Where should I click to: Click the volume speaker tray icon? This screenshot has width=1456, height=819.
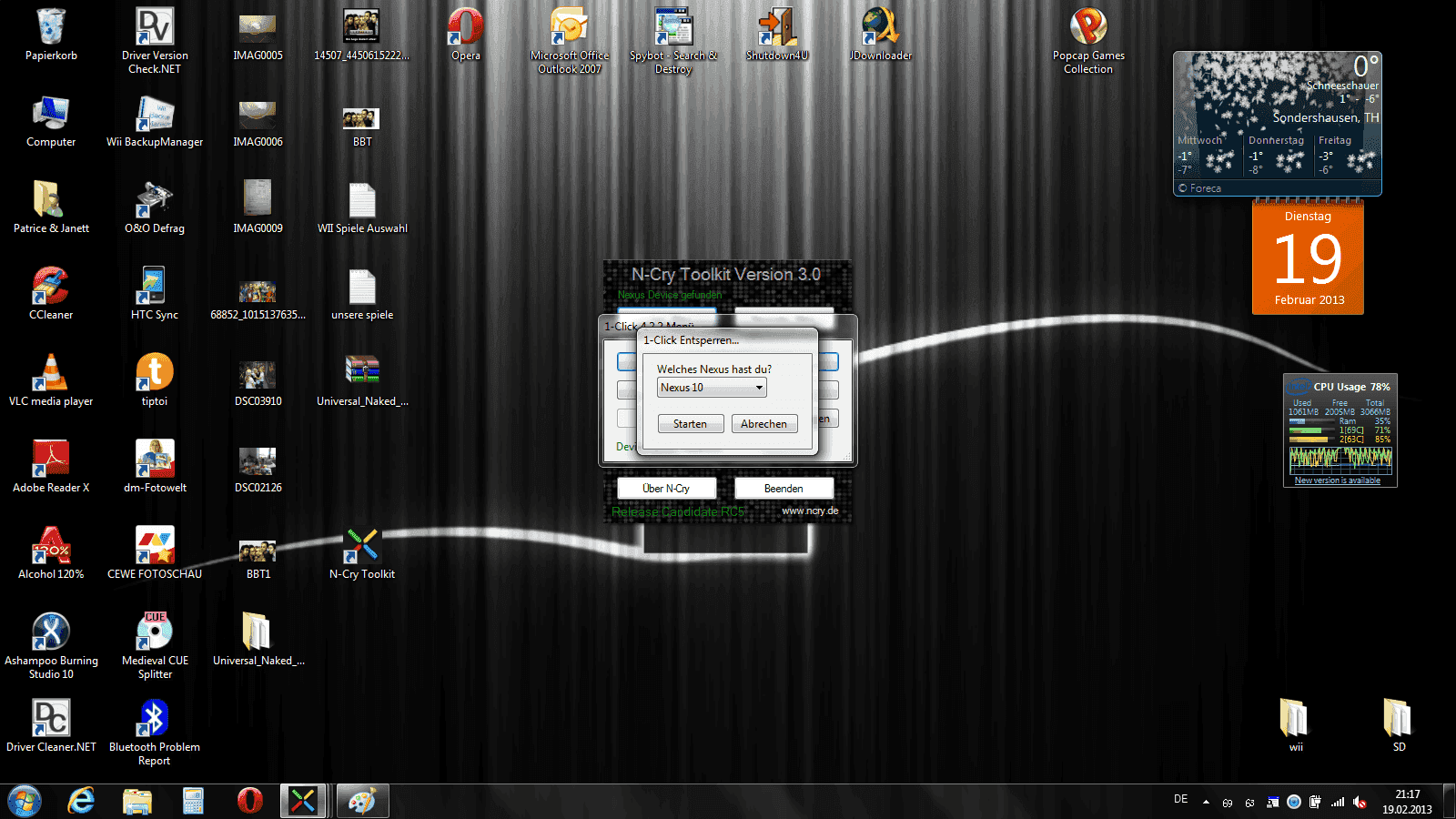pyautogui.click(x=1360, y=802)
